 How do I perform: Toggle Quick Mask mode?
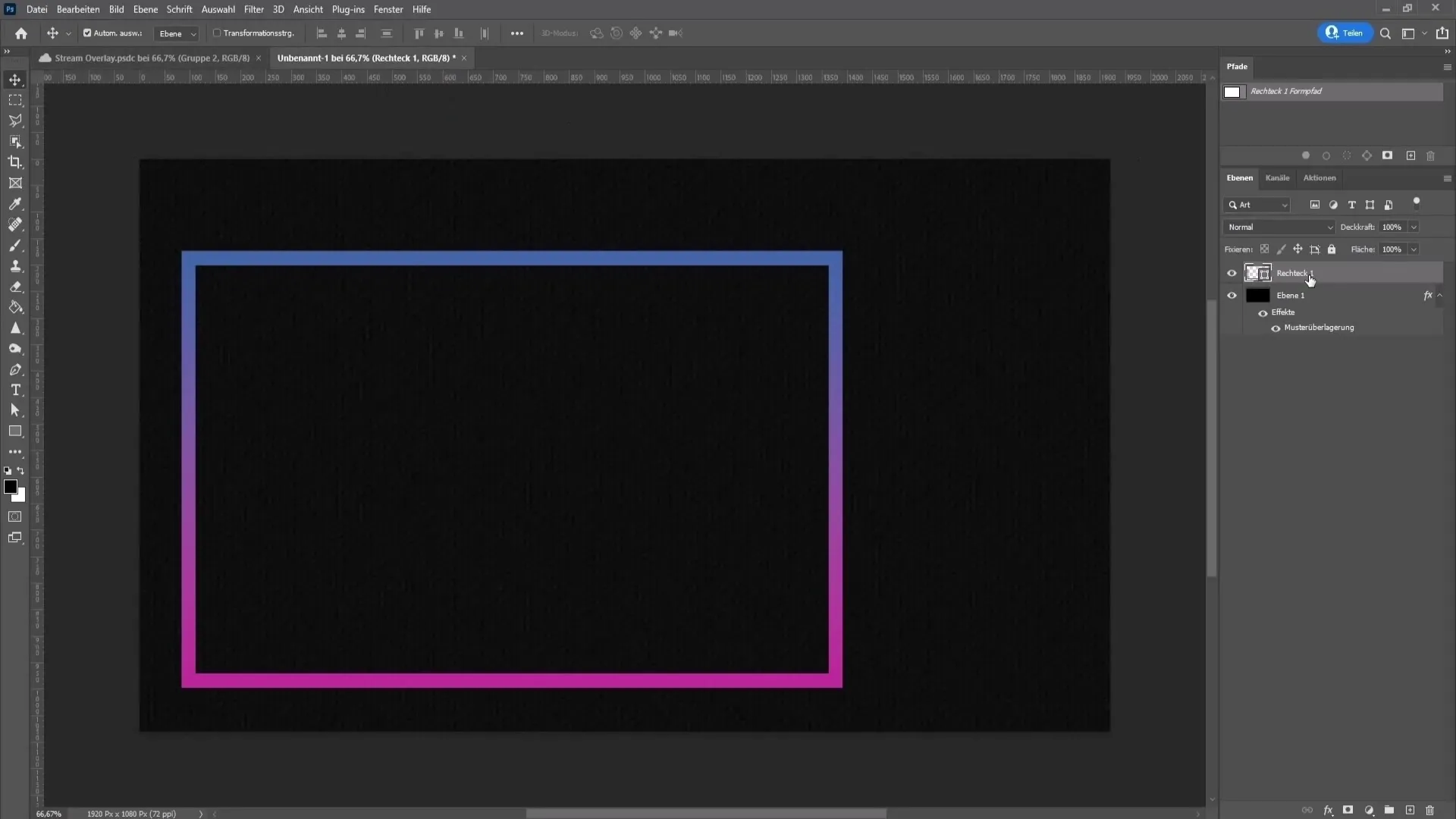click(15, 517)
